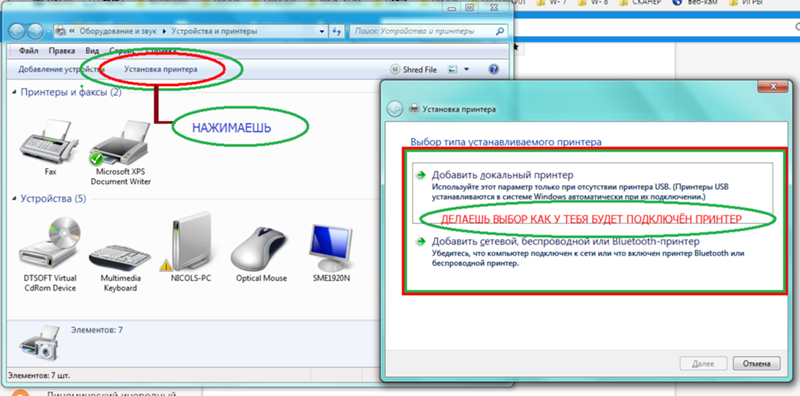Select Microsoft XPS Document Writer printer
The height and width of the screenshot is (396, 800).
click(x=121, y=152)
